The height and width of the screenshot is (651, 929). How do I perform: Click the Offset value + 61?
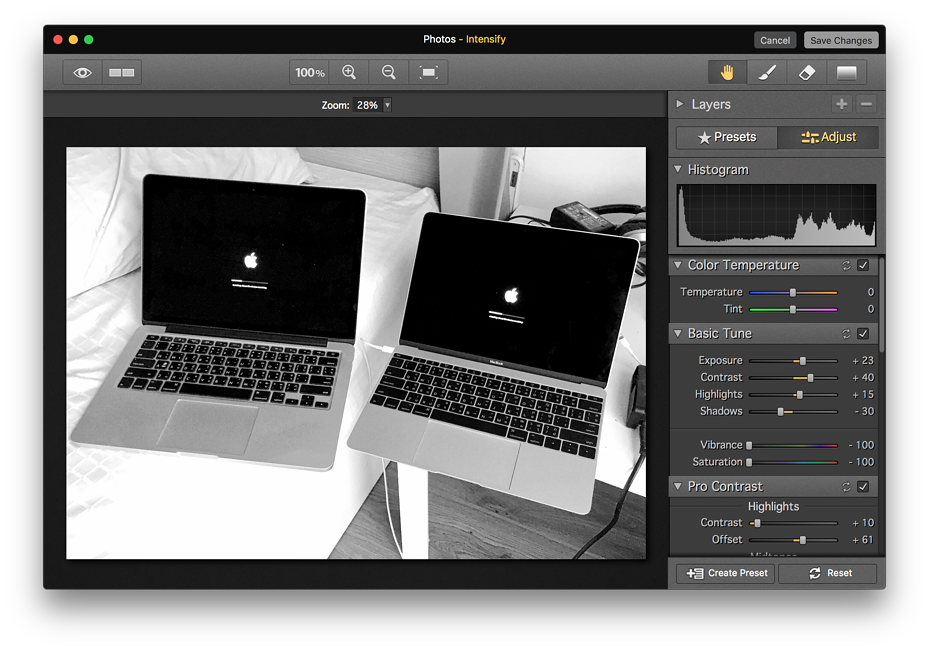click(x=863, y=540)
